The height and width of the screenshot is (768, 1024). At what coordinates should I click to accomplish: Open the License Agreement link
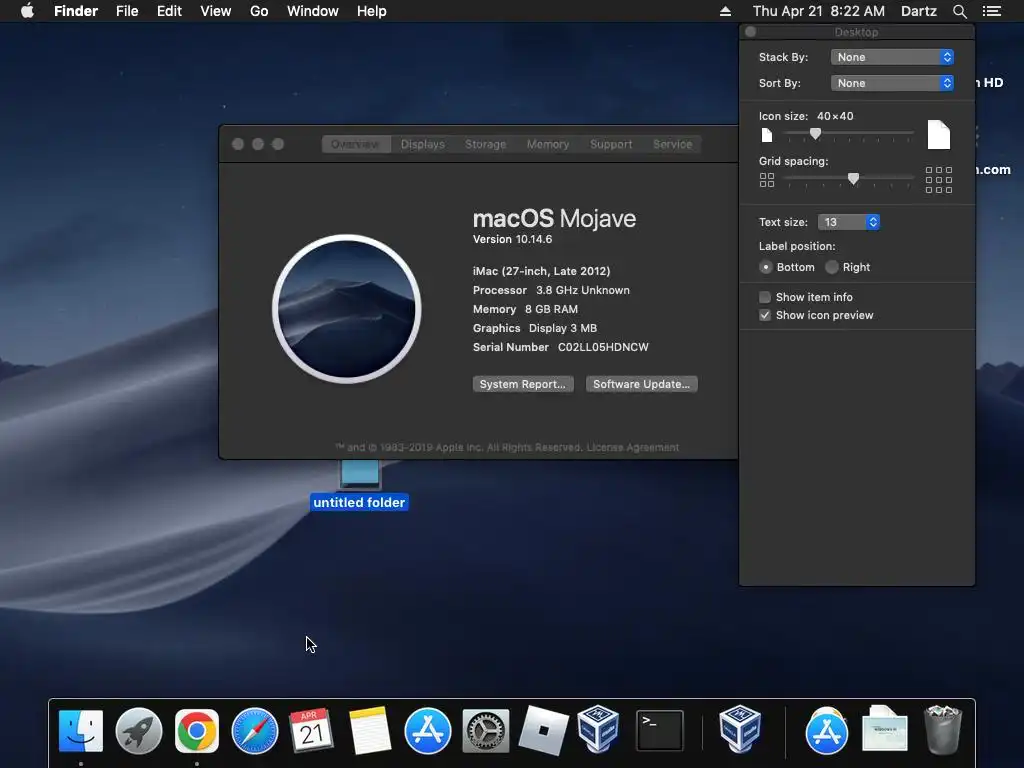pyautogui.click(x=633, y=447)
